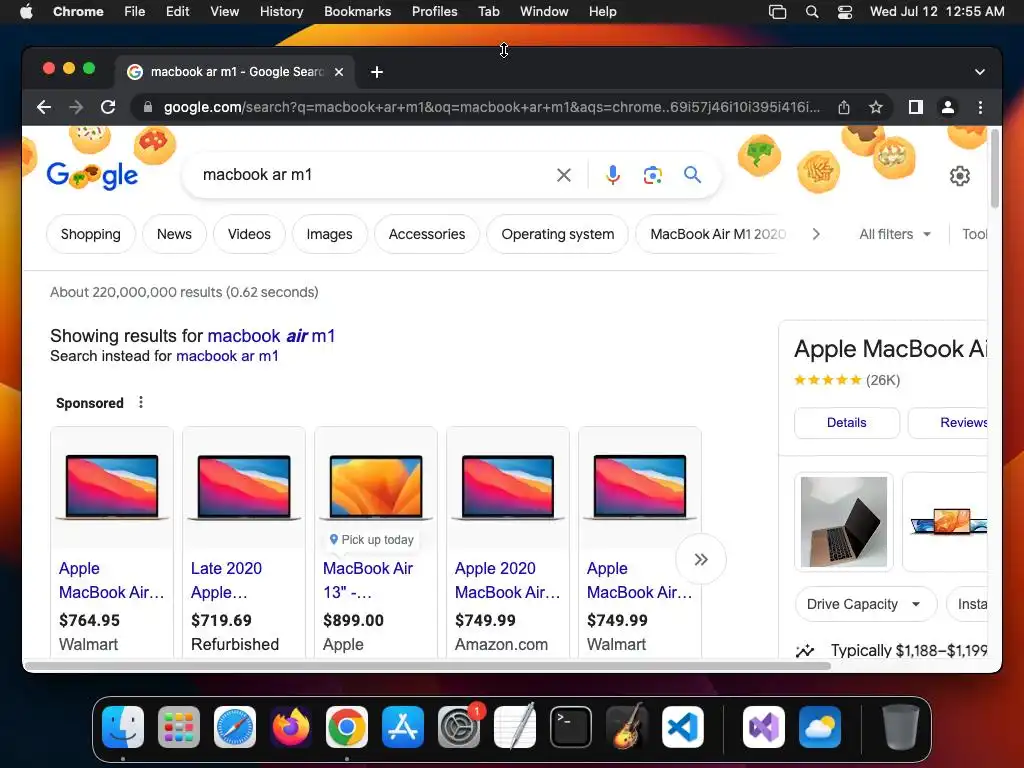Viewport: 1024px width, 768px height.
Task: Click the Chrome address bar URL
Action: coord(491,107)
